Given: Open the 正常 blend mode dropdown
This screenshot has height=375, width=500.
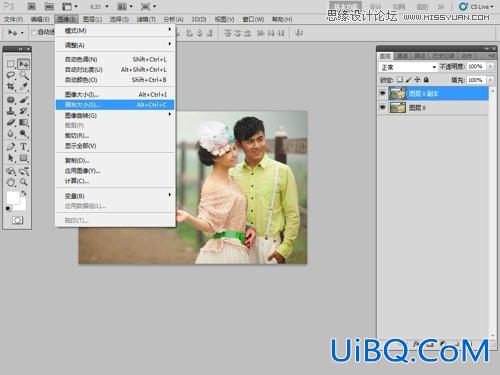Looking at the screenshot, I should (x=408, y=67).
